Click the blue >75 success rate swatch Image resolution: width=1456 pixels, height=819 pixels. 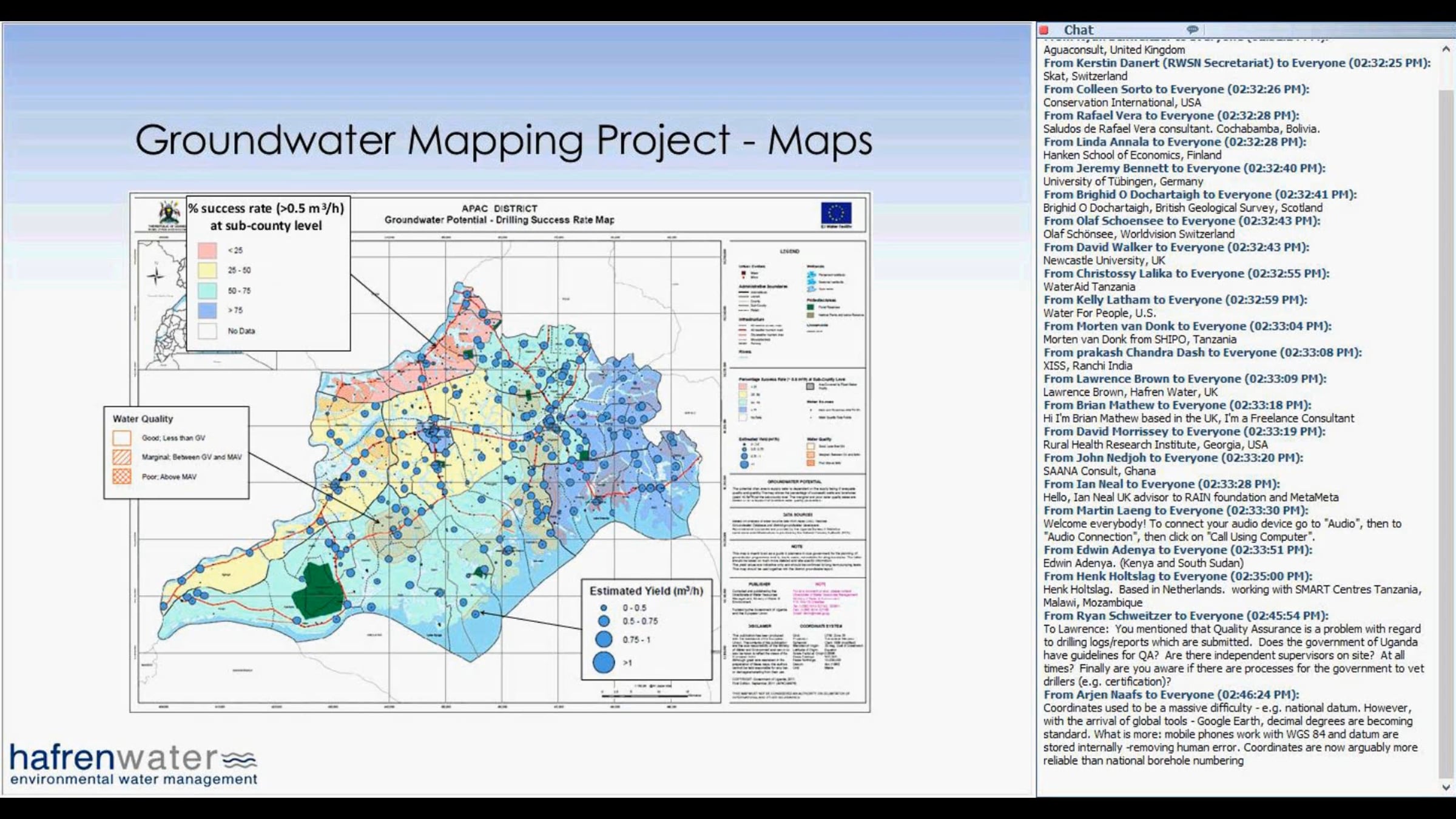click(207, 311)
